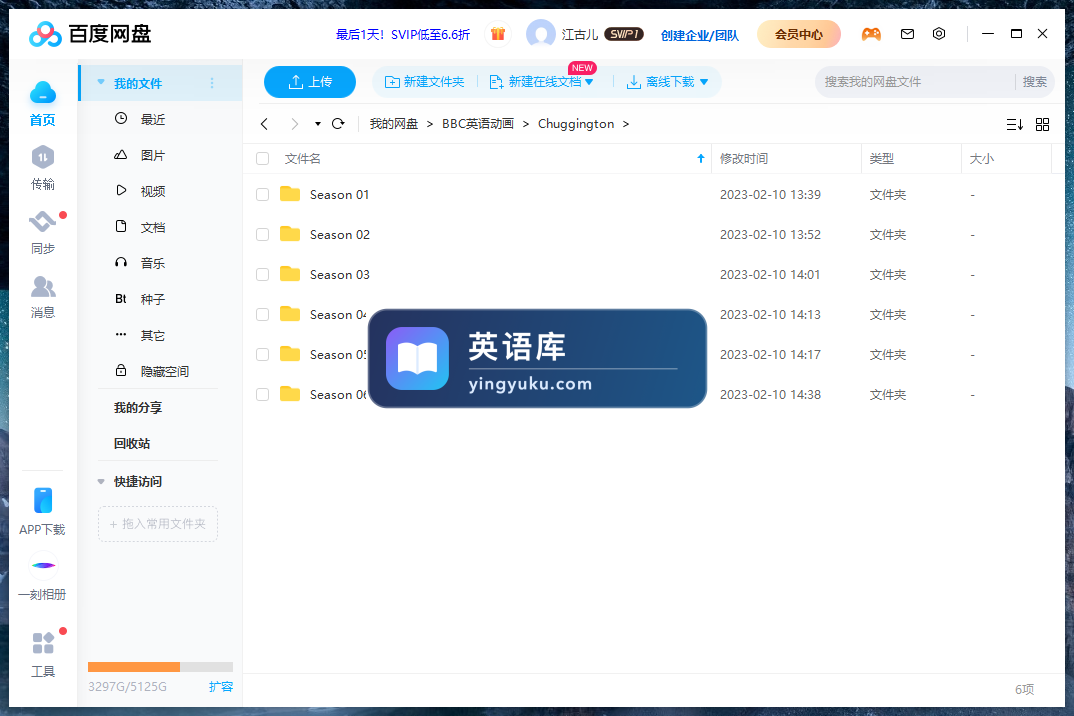This screenshot has height=716, width=1074.
Task: Check the Season 05 checkbox
Action: pyautogui.click(x=262, y=354)
